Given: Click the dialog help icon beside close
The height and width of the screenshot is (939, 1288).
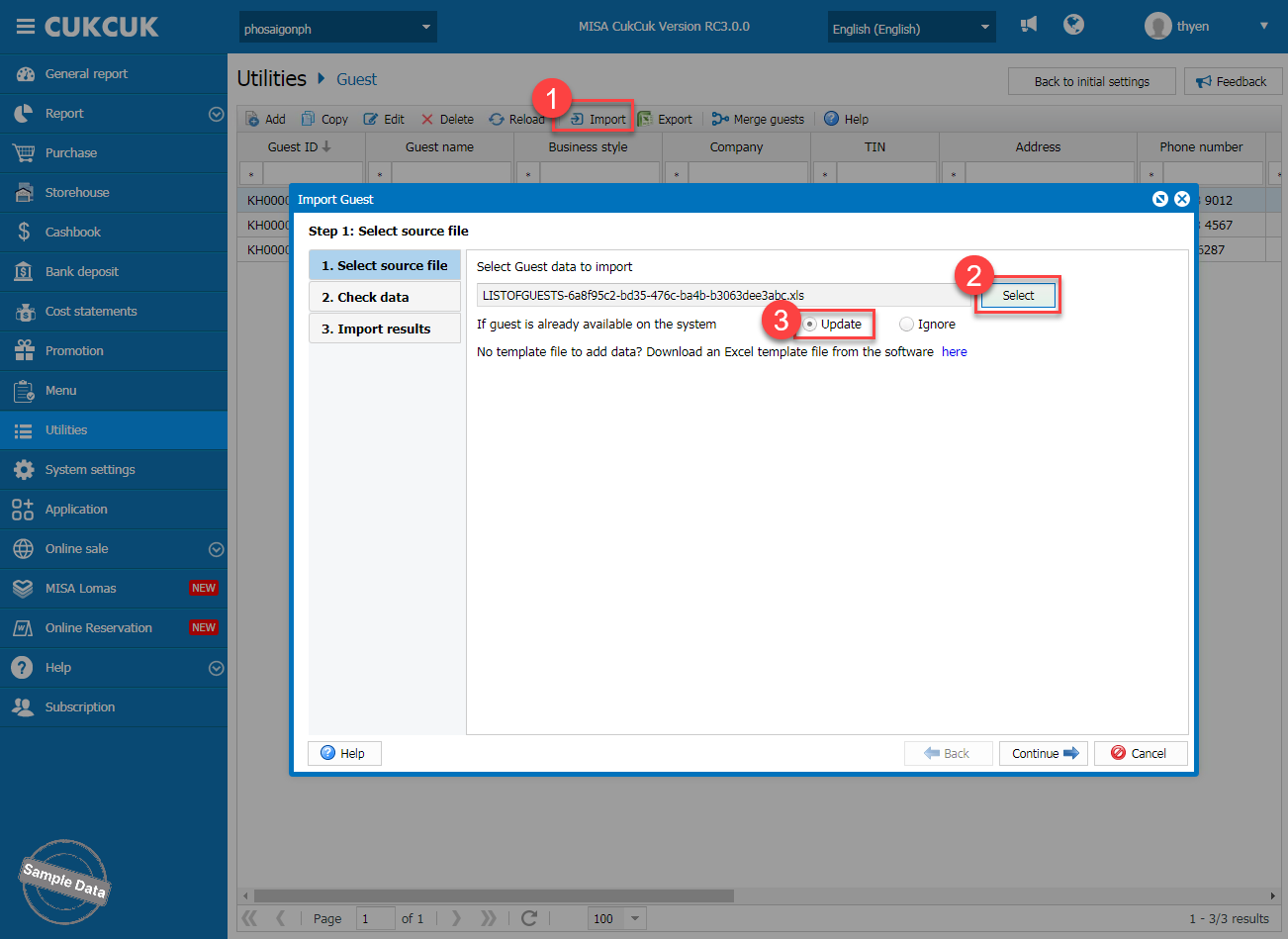Looking at the screenshot, I should tap(1160, 199).
